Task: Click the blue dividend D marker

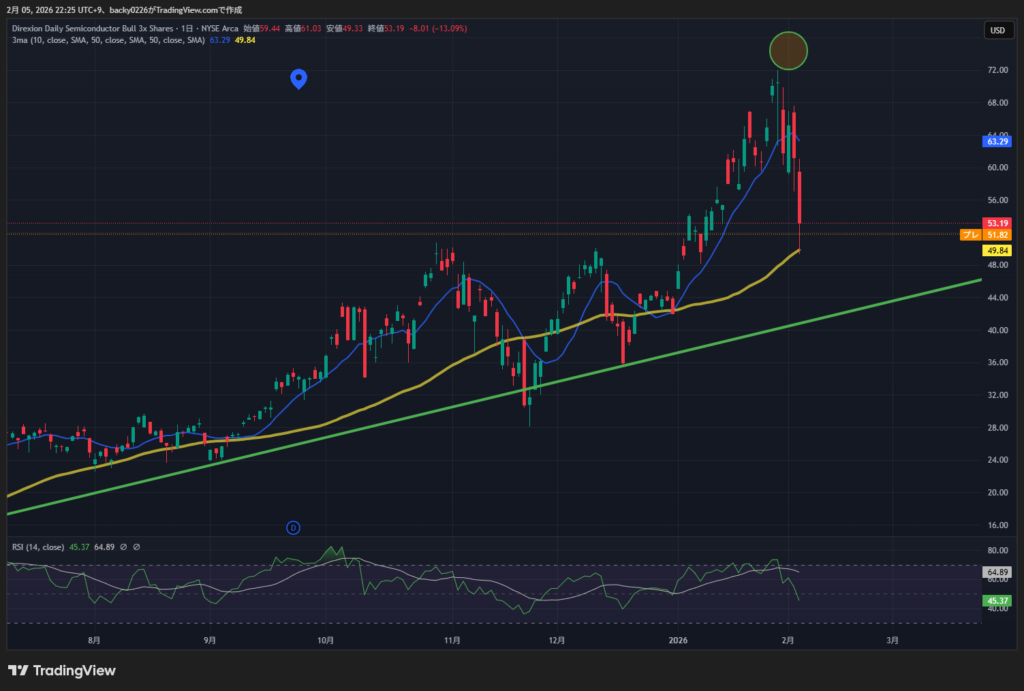Action: point(293,527)
